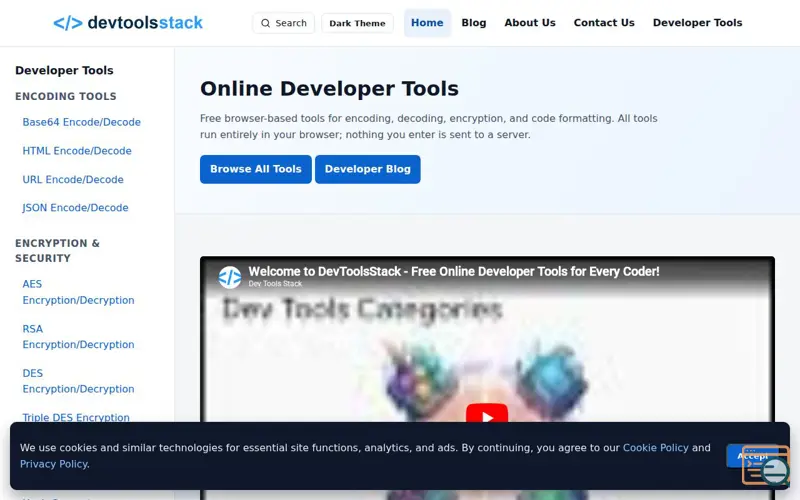Open Base64 Encode/Decode tool
The height and width of the screenshot is (500, 800).
[82, 122]
